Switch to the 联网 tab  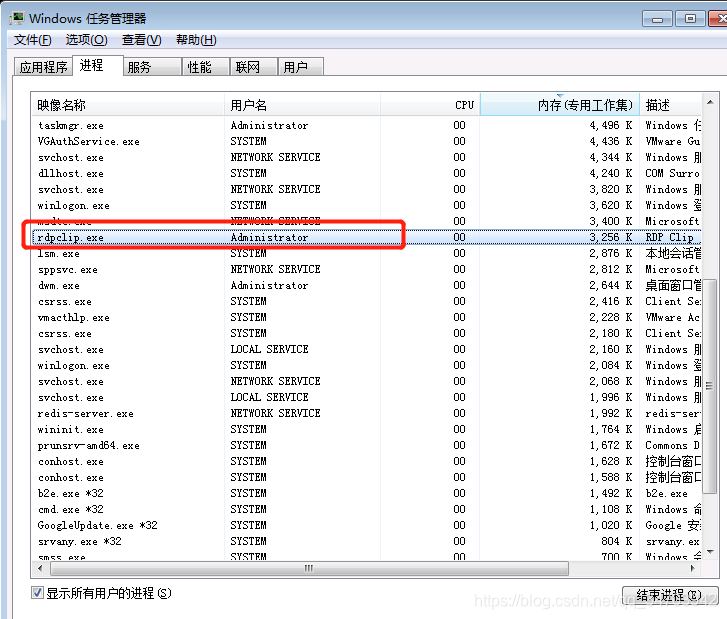tap(254, 67)
